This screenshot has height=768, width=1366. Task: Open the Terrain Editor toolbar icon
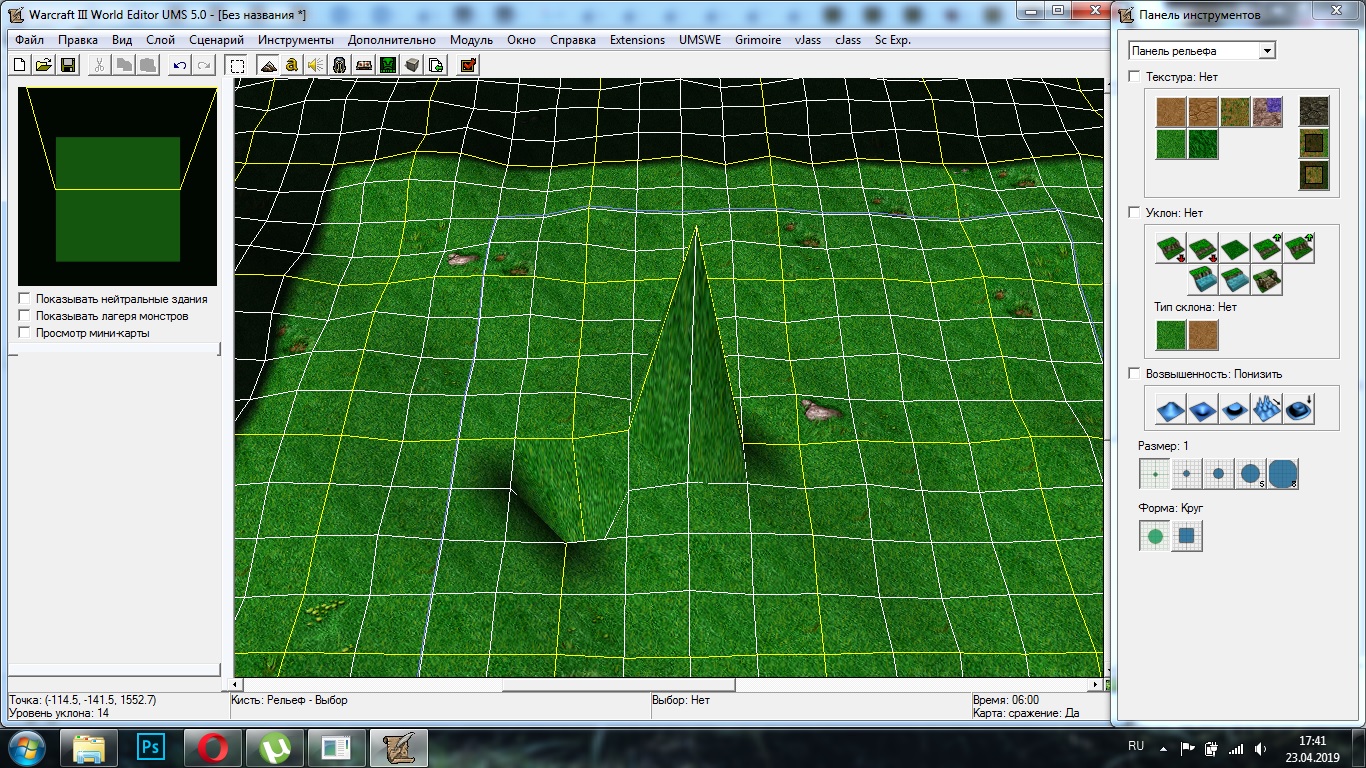coord(268,65)
